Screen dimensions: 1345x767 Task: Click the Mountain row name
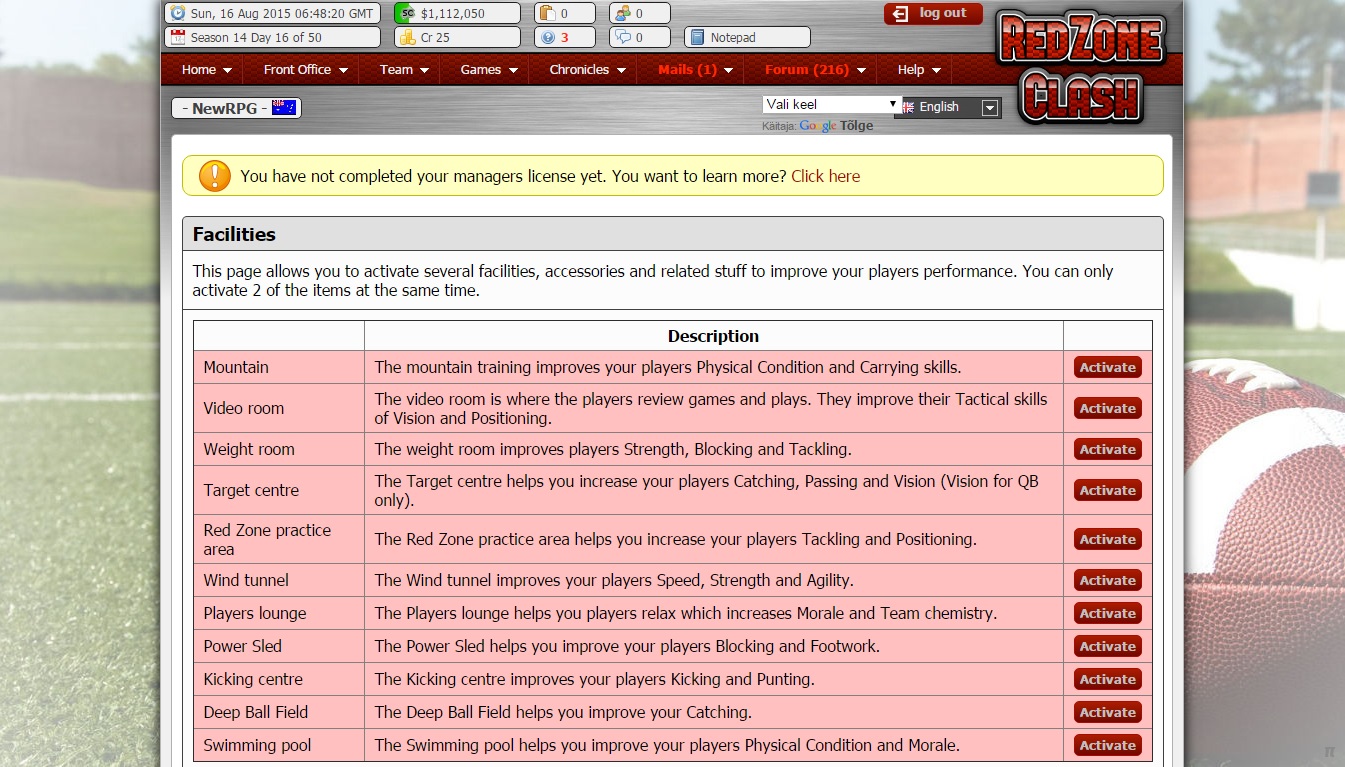(x=236, y=367)
